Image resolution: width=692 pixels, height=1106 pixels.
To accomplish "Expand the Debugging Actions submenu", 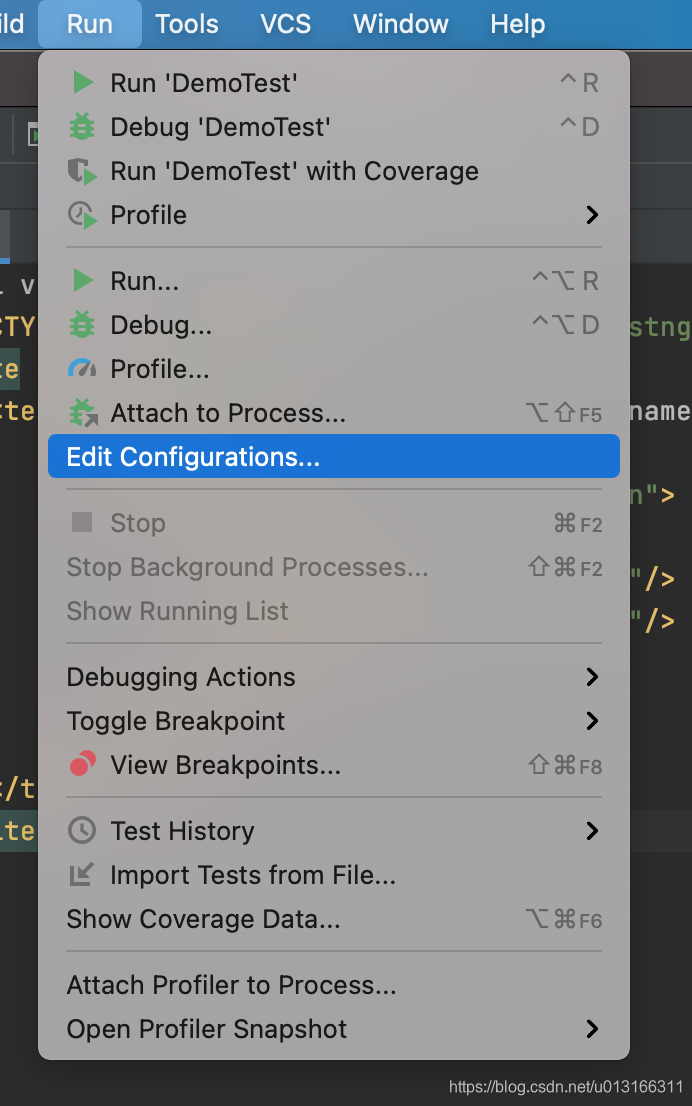I will click(x=592, y=677).
